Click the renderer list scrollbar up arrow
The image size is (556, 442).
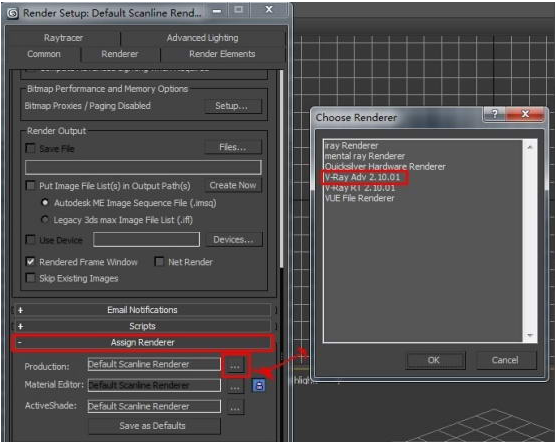tap(530, 147)
